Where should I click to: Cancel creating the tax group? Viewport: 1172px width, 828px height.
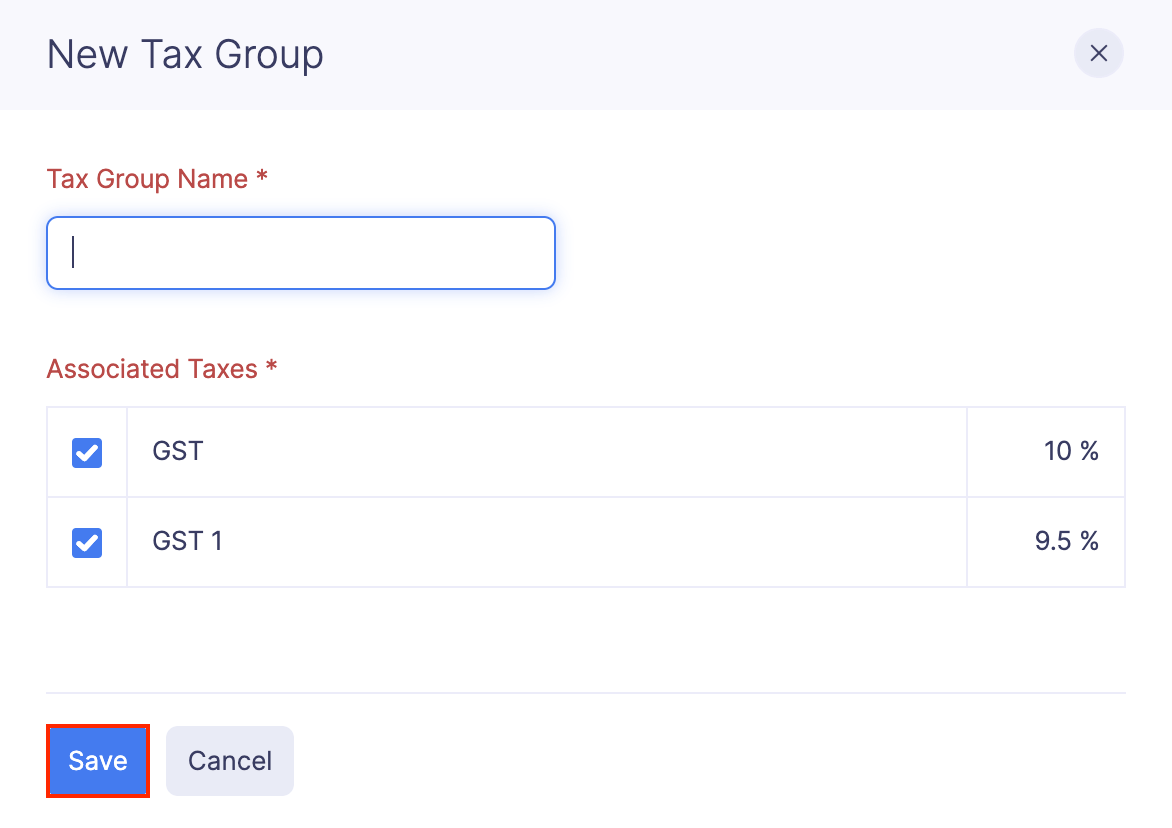point(229,760)
